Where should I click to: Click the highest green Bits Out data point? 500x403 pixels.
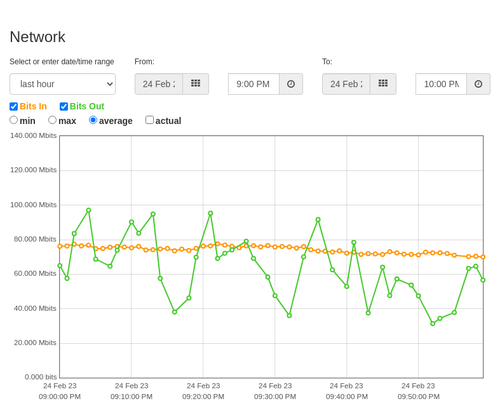[x=88, y=210]
